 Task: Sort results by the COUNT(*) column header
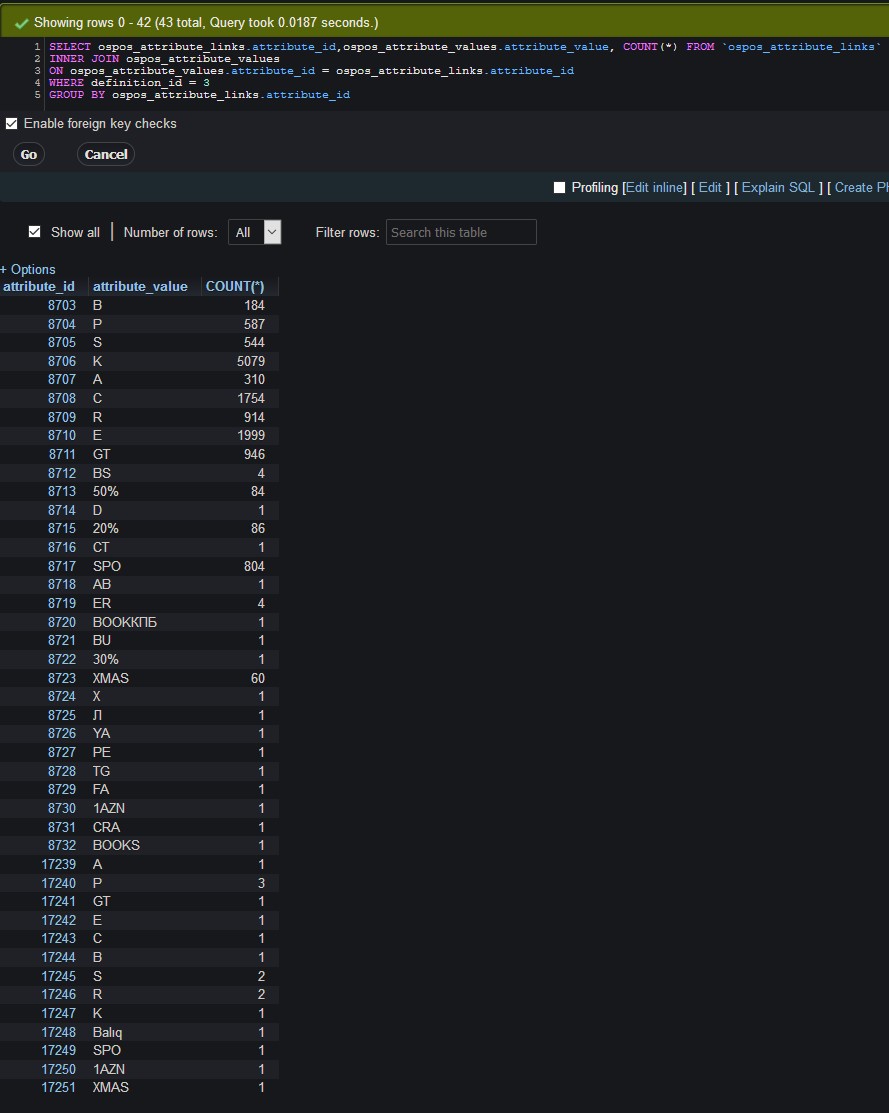tap(234, 286)
